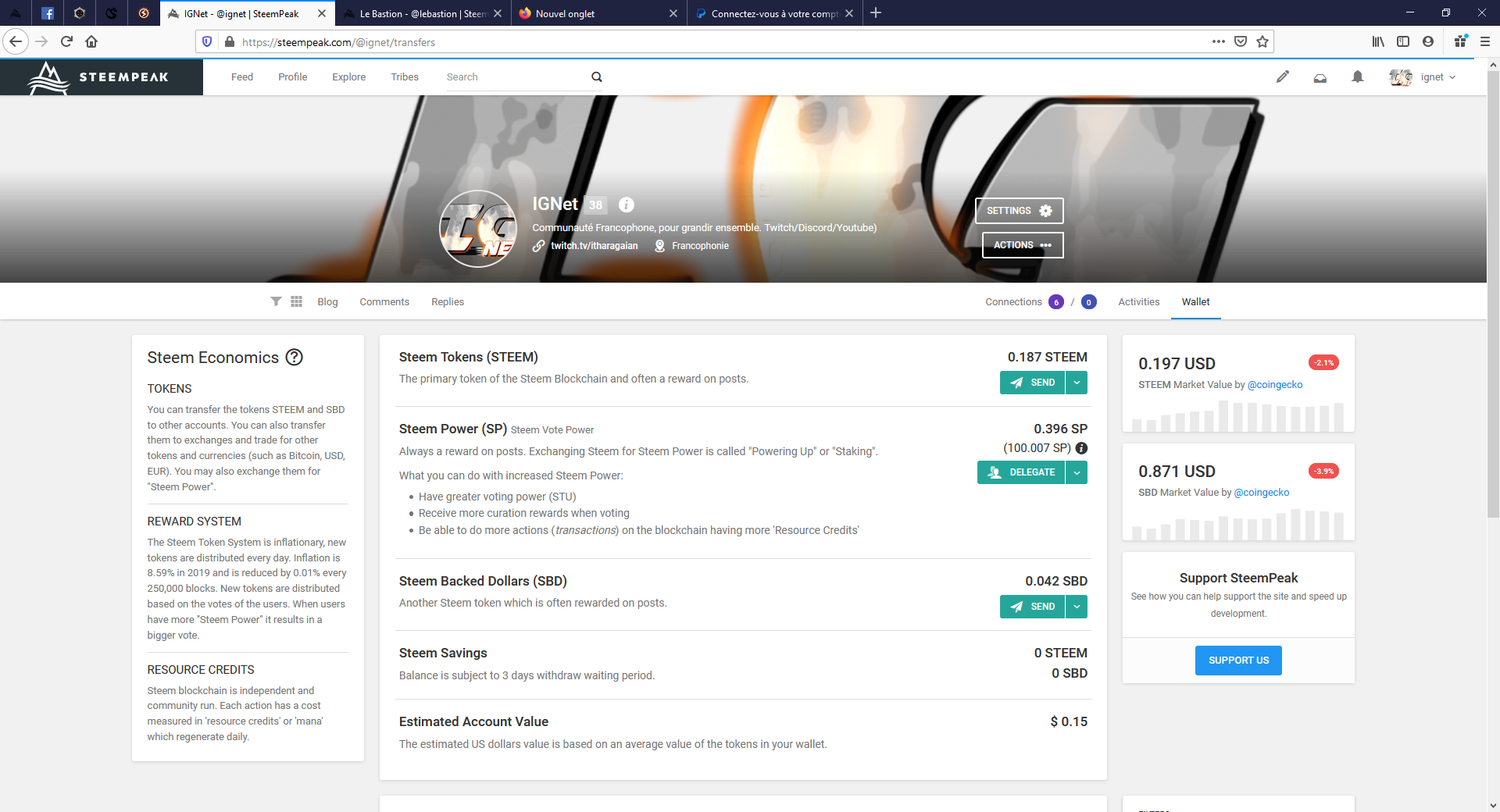Switch to the Activities tab
This screenshot has height=812, width=1500.
(x=1138, y=302)
